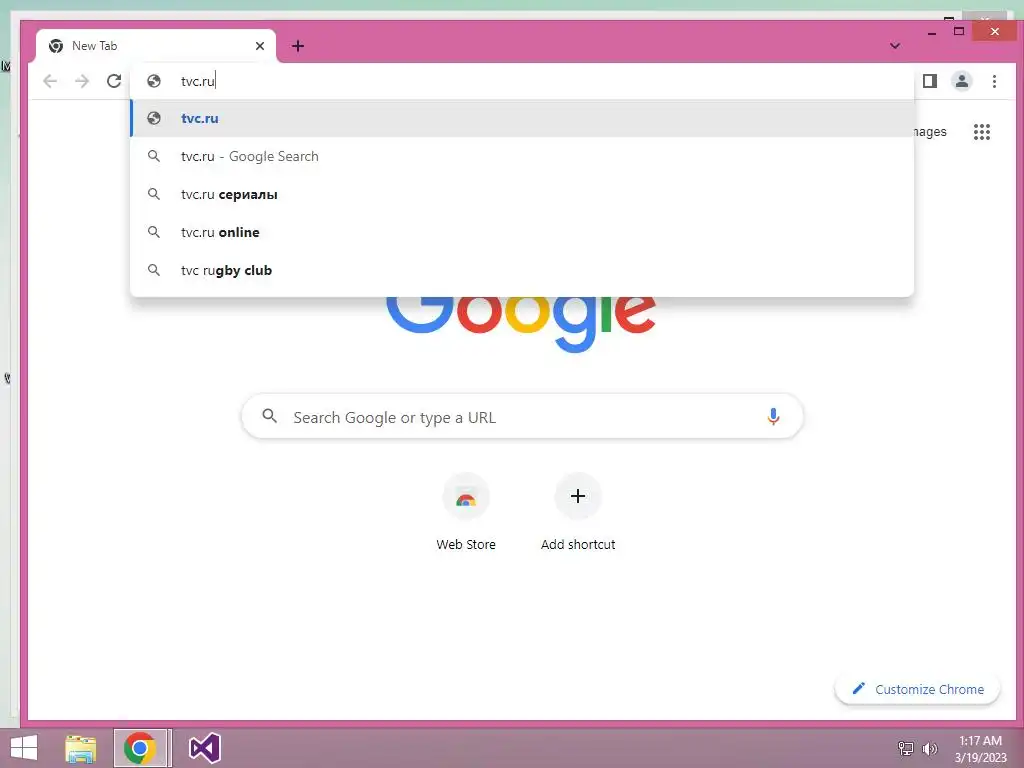
Task: Click the volume speaker tray icon
Action: [x=929, y=748]
